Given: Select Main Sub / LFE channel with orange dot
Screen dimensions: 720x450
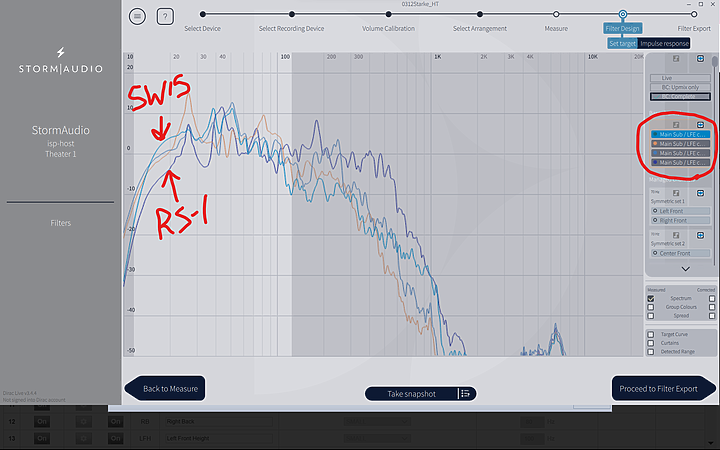Looking at the screenshot, I should pos(680,144).
